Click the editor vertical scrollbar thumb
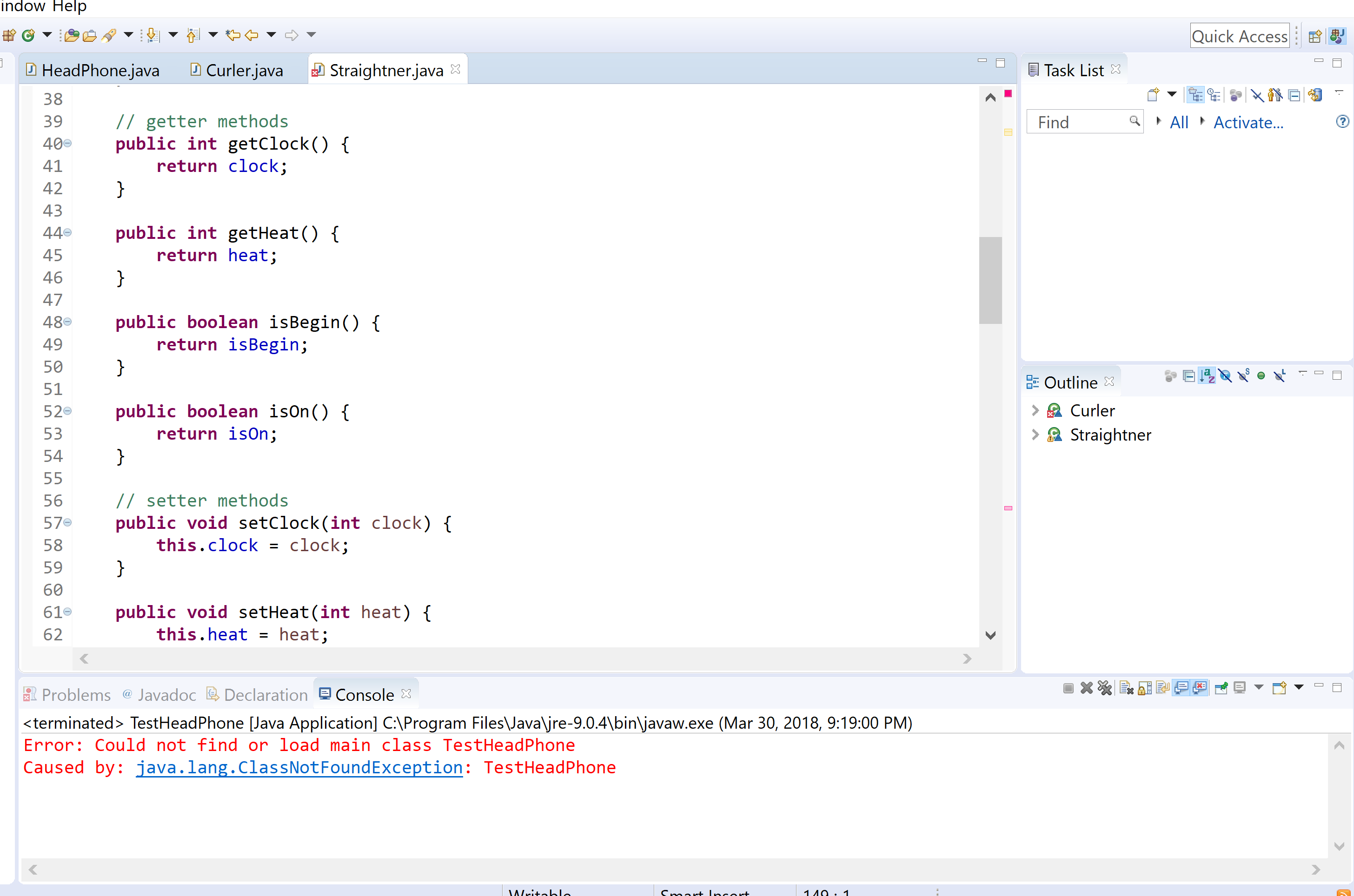The height and width of the screenshot is (896, 1354). tap(990, 280)
